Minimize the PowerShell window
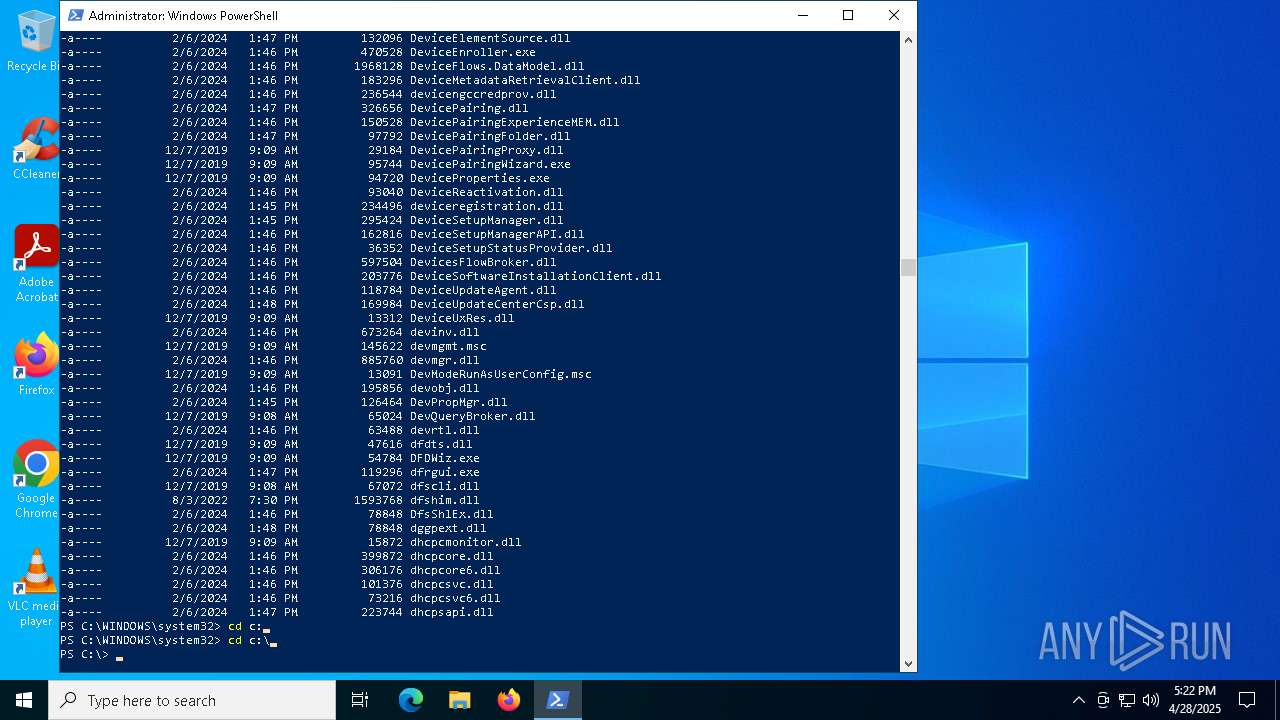The image size is (1280, 720). 802,15
